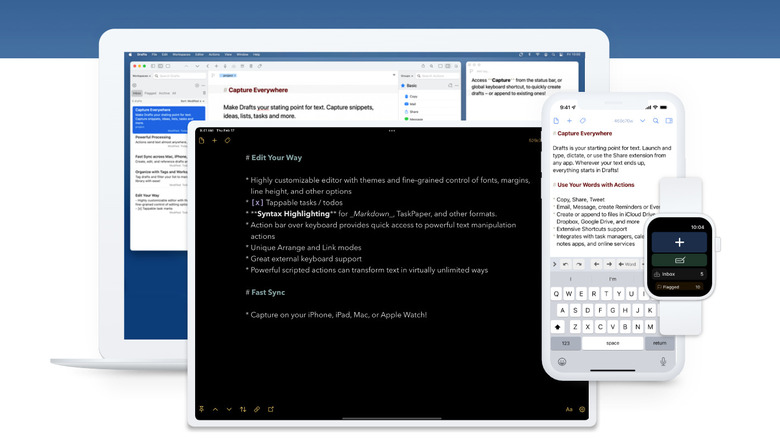780x438 pixels.
Task: Toggle the [x] Tappable tasks checkbox
Action: [x=256, y=203]
